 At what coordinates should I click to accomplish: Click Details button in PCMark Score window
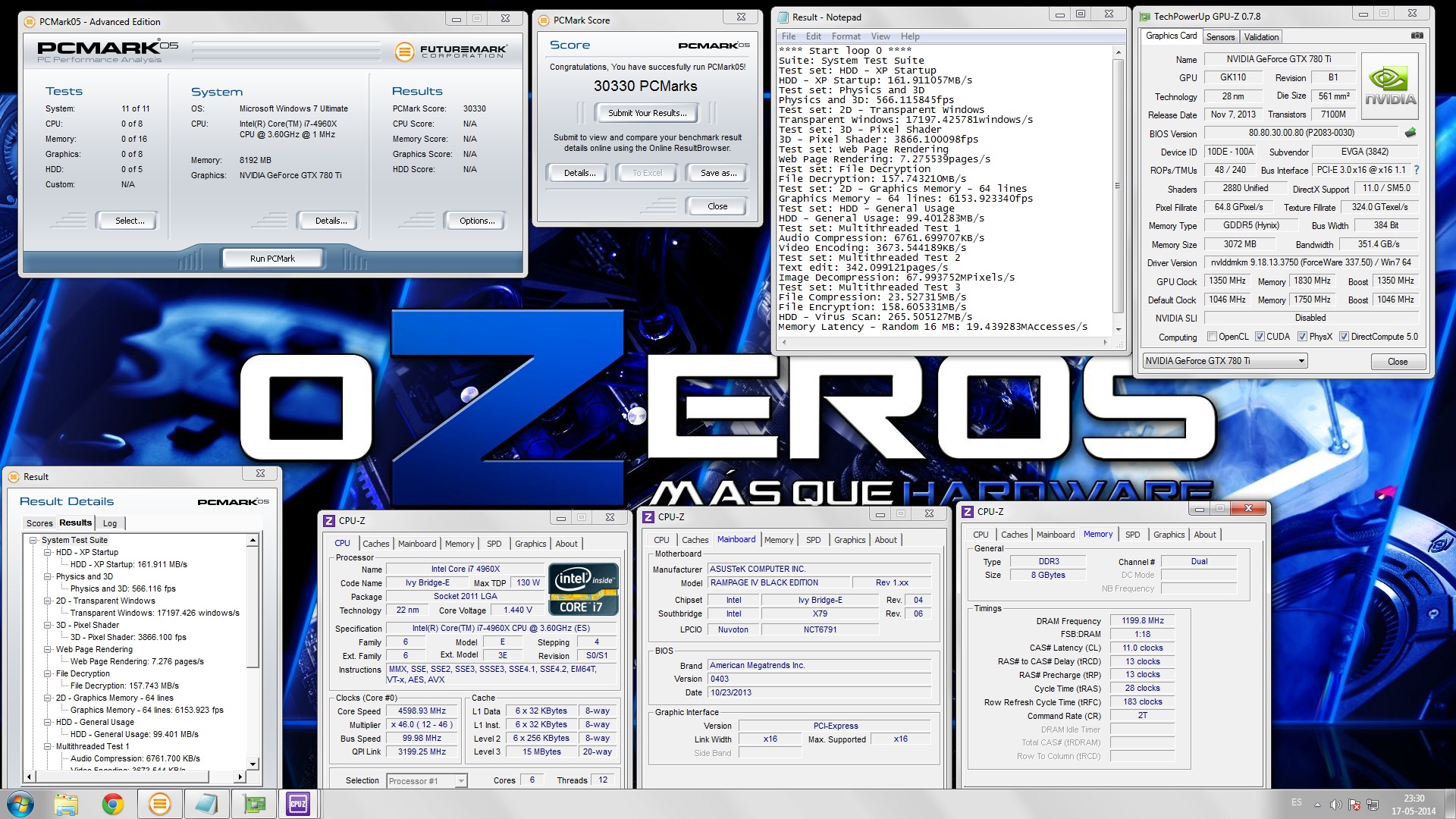[579, 173]
